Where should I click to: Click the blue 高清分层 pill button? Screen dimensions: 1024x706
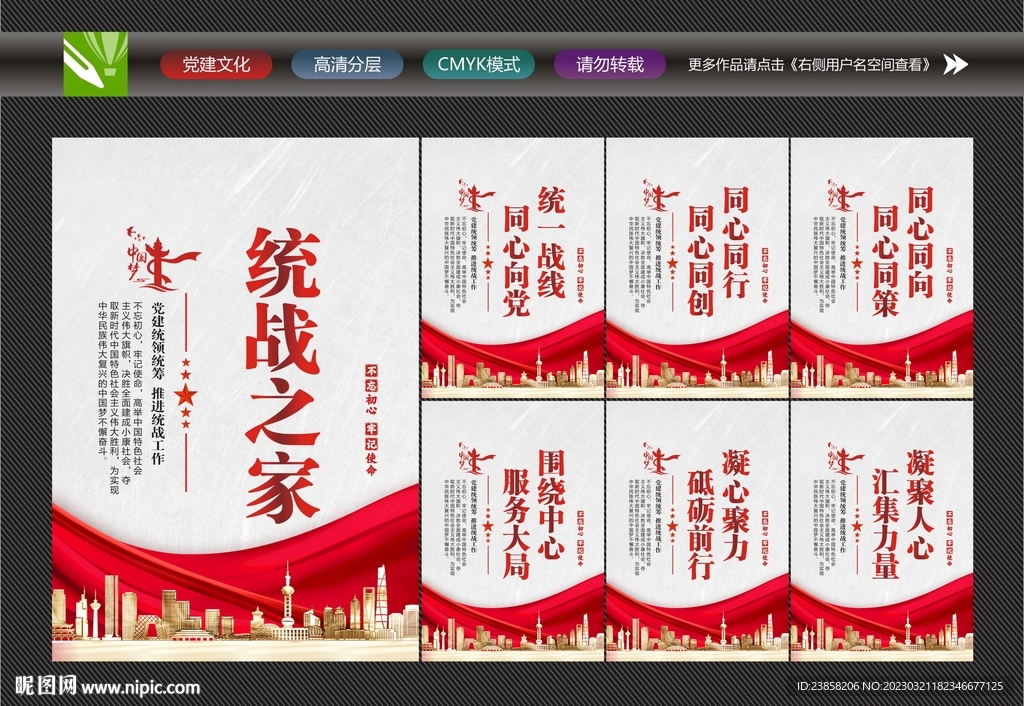tap(347, 65)
